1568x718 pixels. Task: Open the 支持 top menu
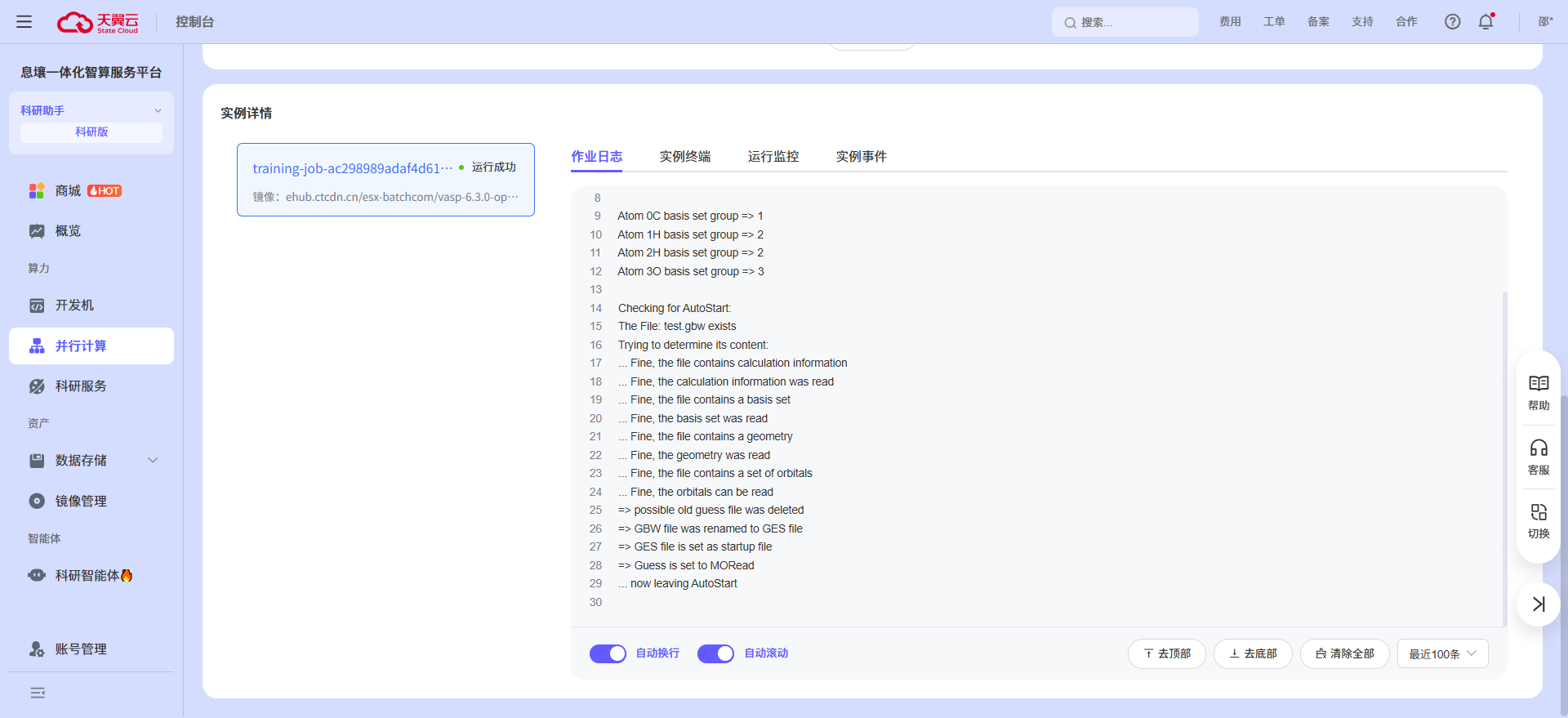[x=1362, y=22]
